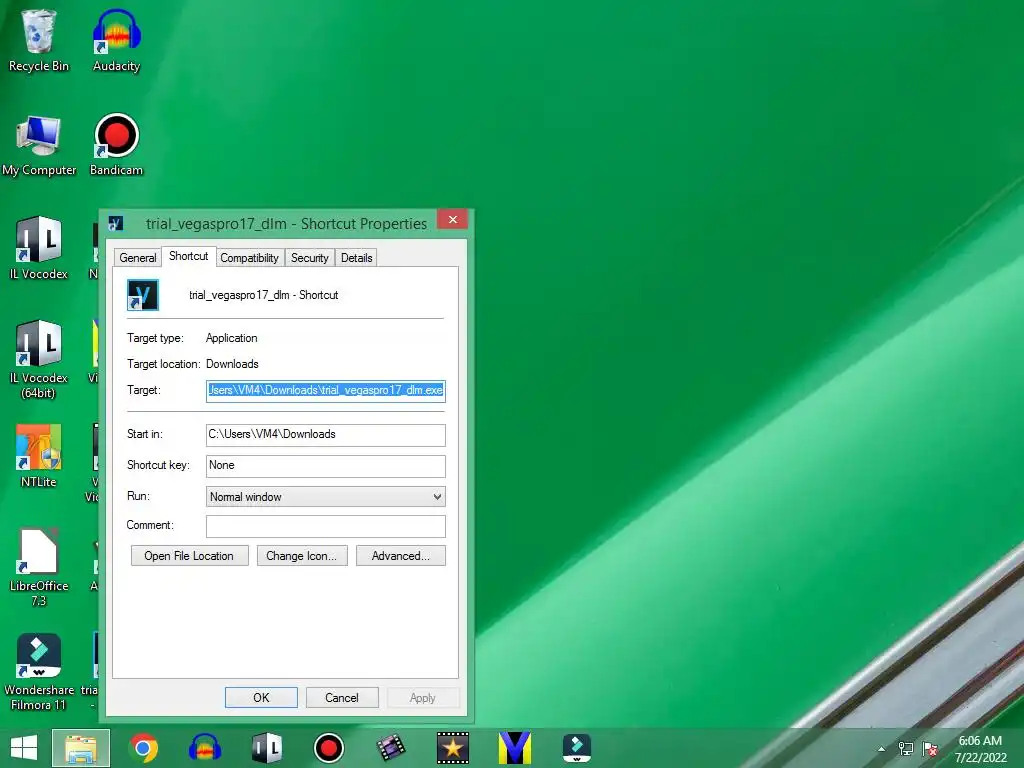The width and height of the screenshot is (1024, 768).
Task: Switch to the General tab
Action: 138,258
